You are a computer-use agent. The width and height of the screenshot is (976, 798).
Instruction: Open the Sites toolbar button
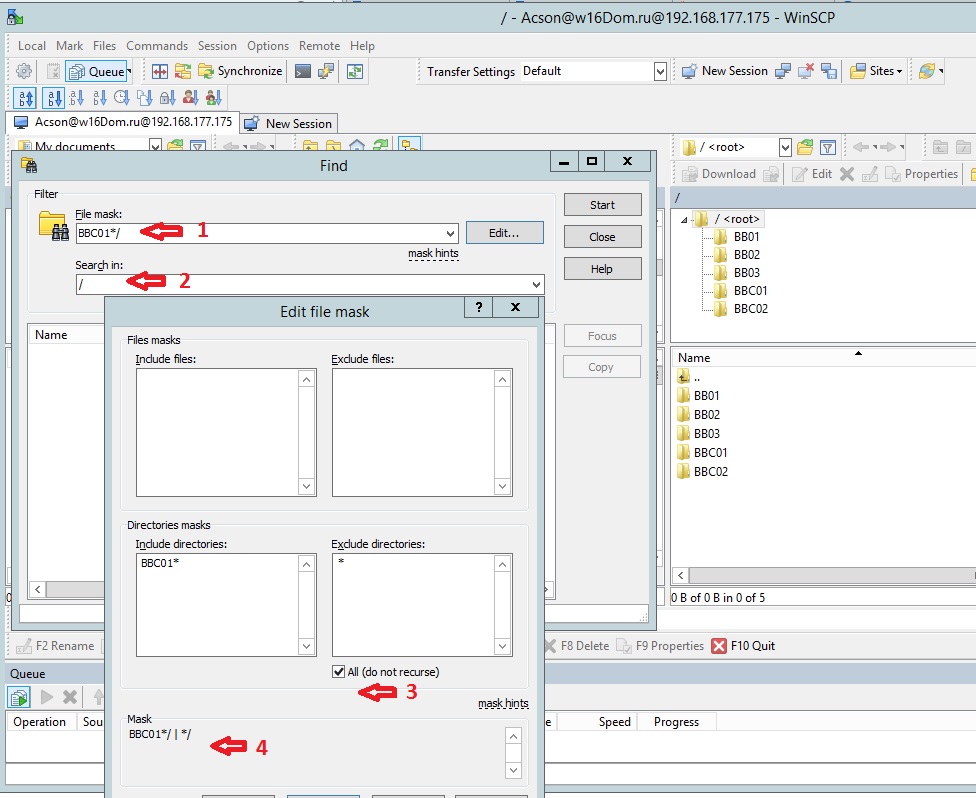click(876, 71)
